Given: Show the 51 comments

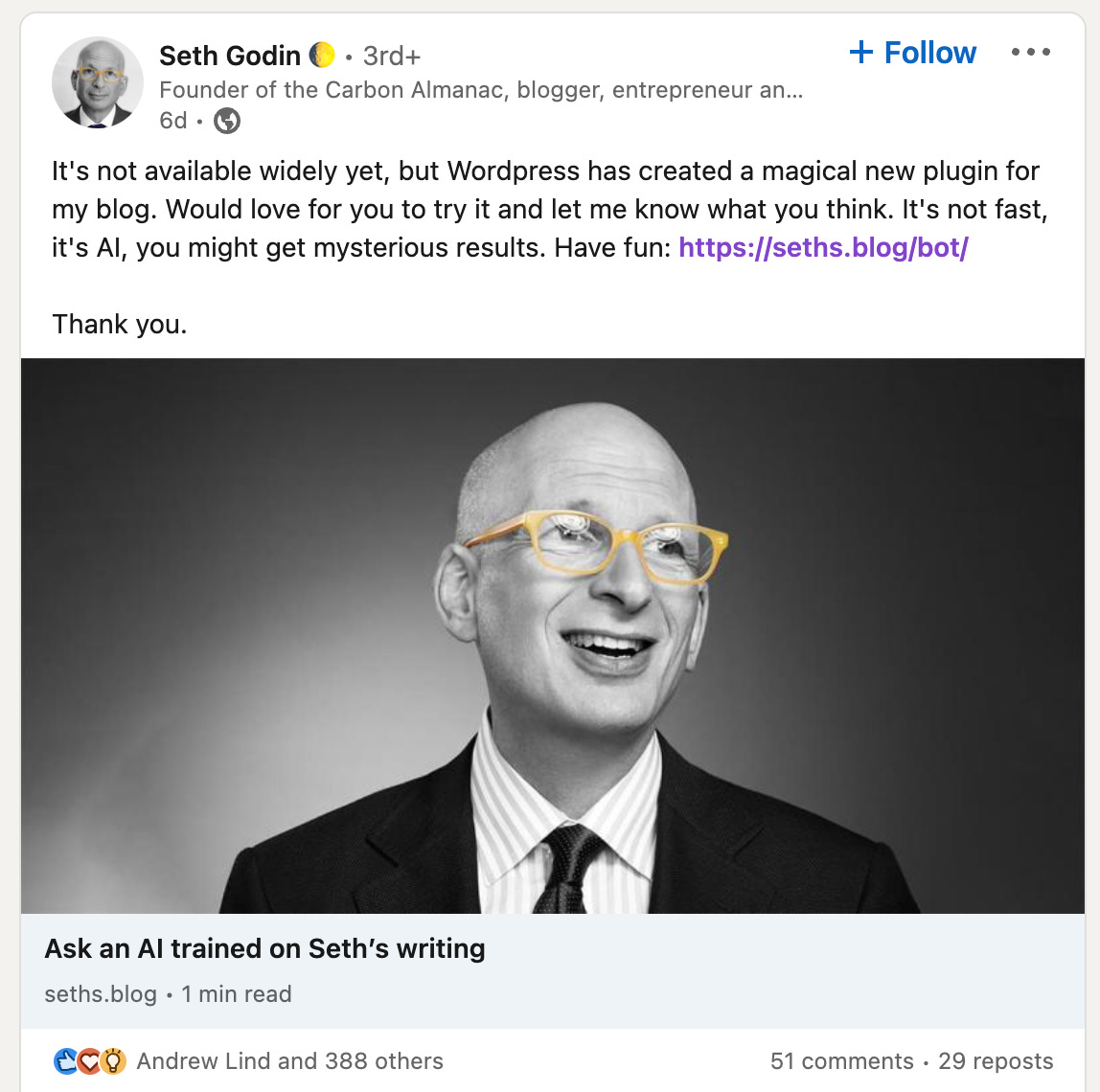Looking at the screenshot, I should [842, 1061].
